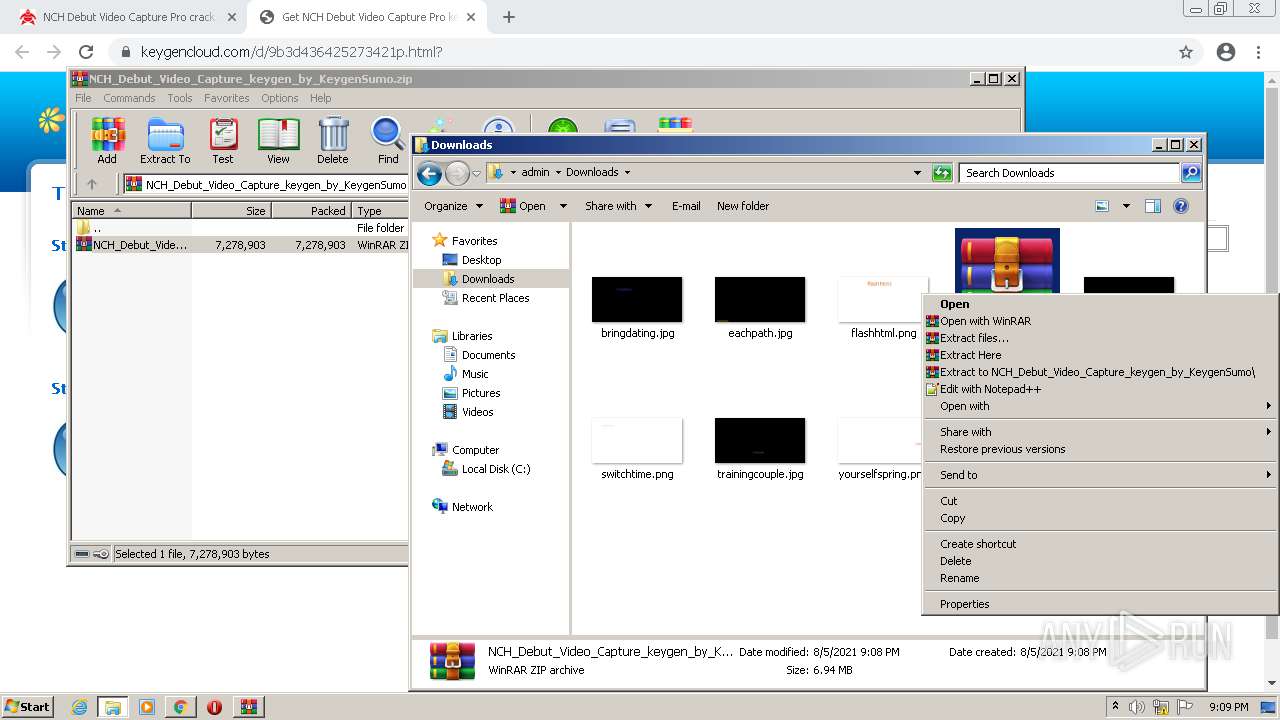Expand Open with submenu
This screenshot has width=1280, height=720.
pos(1100,406)
